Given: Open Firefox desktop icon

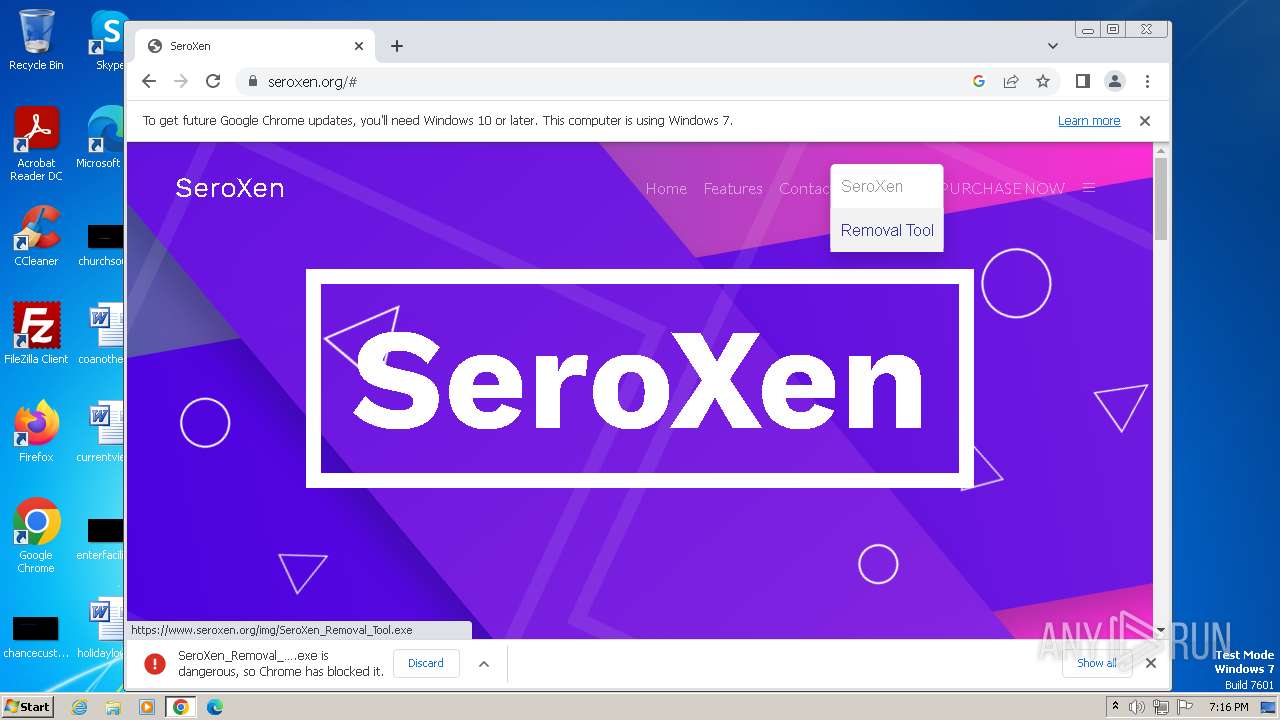Looking at the screenshot, I should point(36,431).
